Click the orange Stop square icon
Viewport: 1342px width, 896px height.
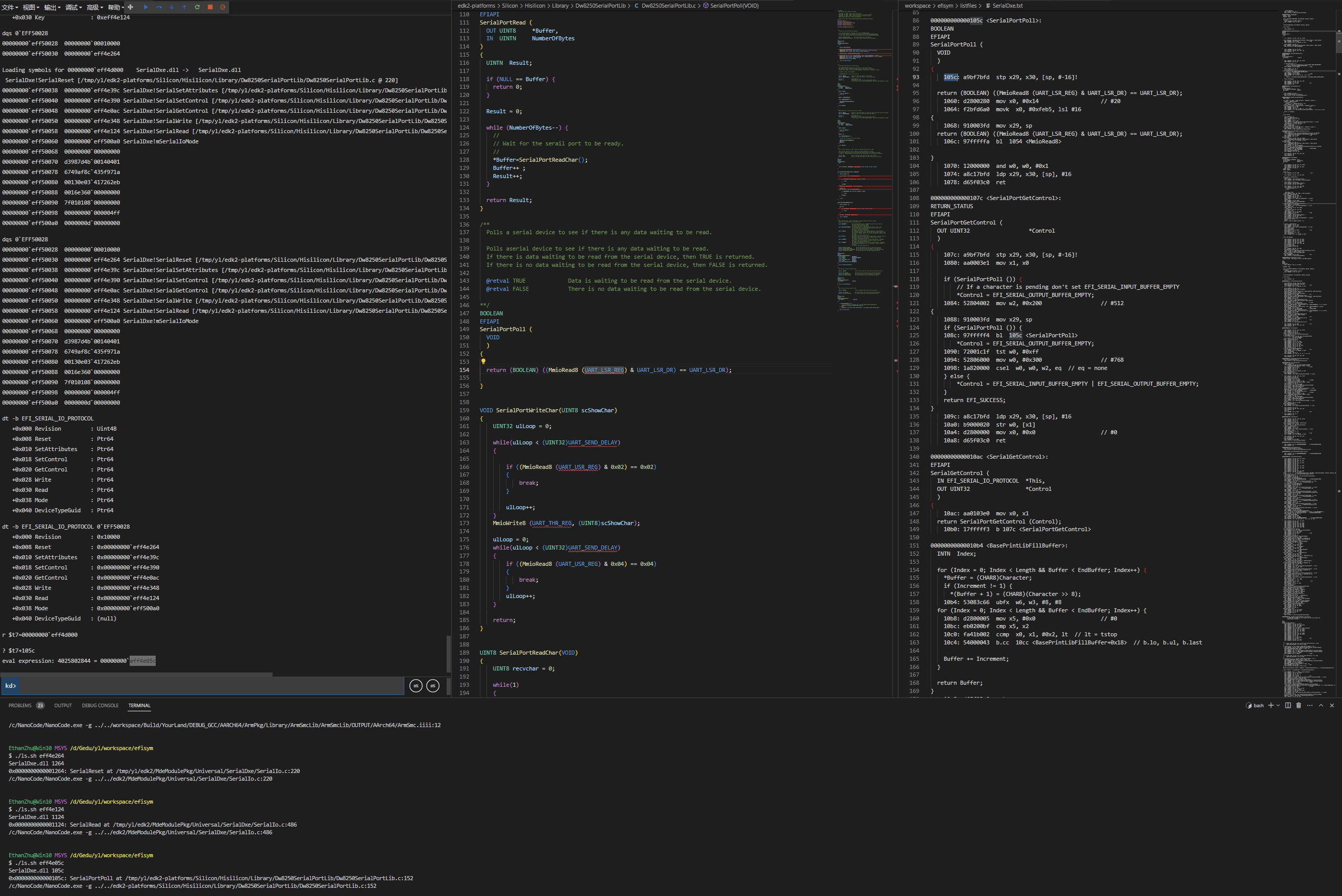(x=210, y=8)
